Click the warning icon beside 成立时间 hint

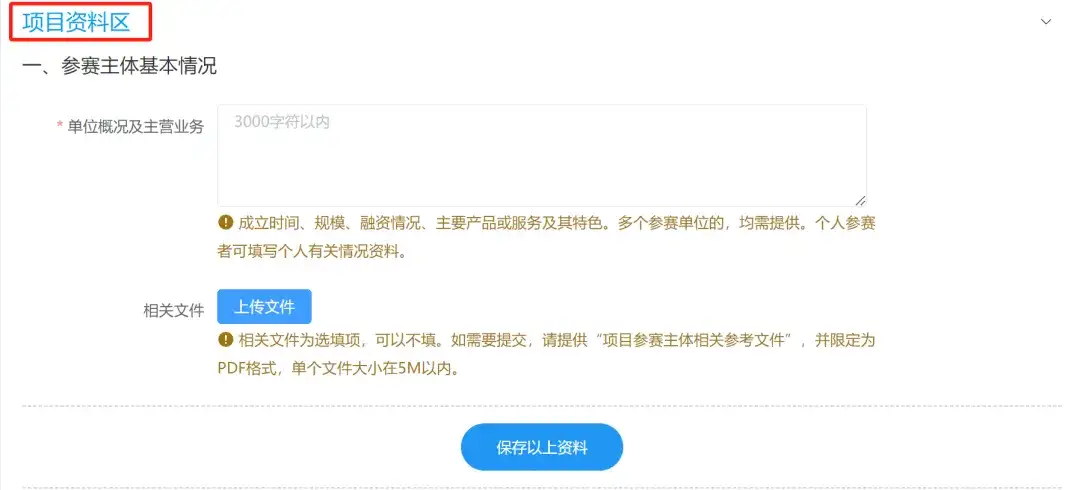pos(225,222)
